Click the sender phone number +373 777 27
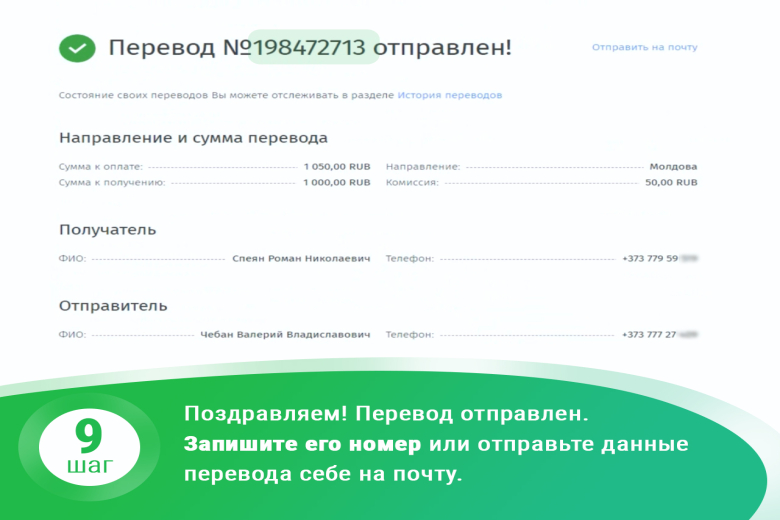The height and width of the screenshot is (520, 780). (x=651, y=334)
